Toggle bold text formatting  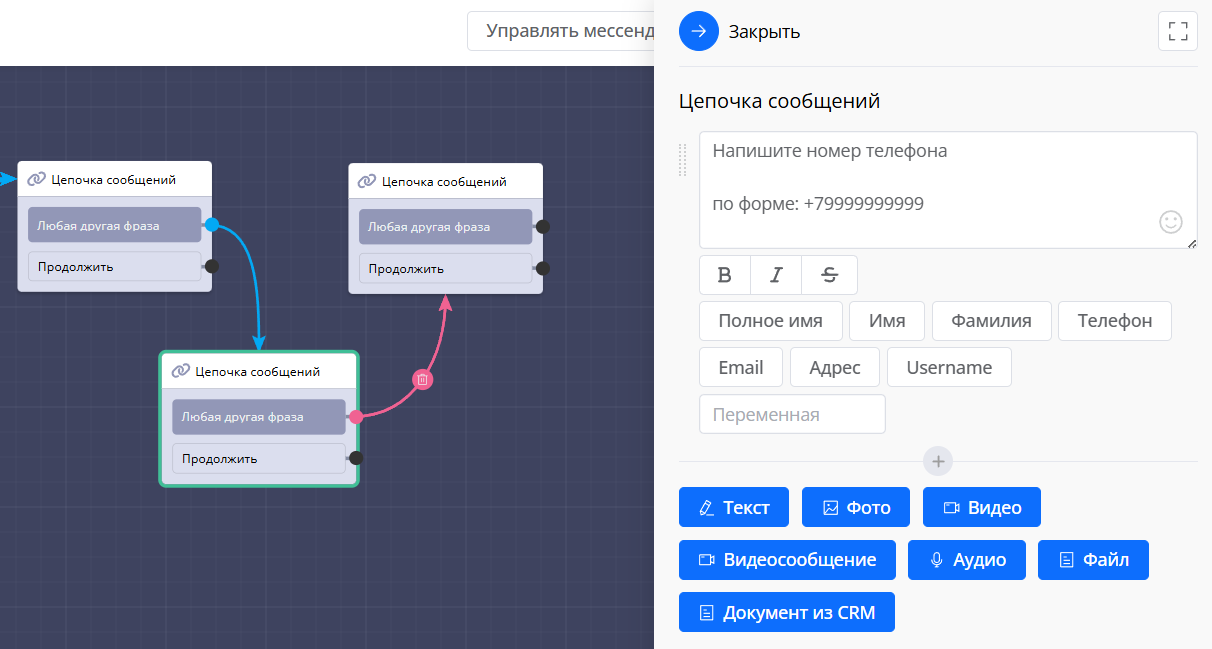(x=725, y=275)
